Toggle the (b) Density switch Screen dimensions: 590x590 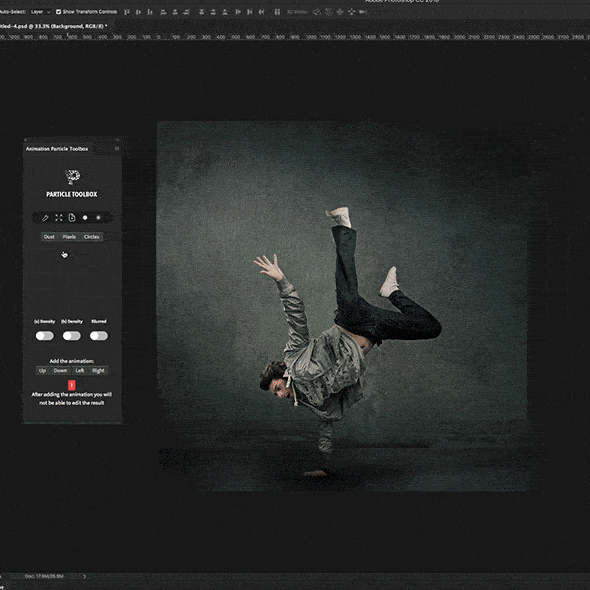pyautogui.click(x=72, y=336)
